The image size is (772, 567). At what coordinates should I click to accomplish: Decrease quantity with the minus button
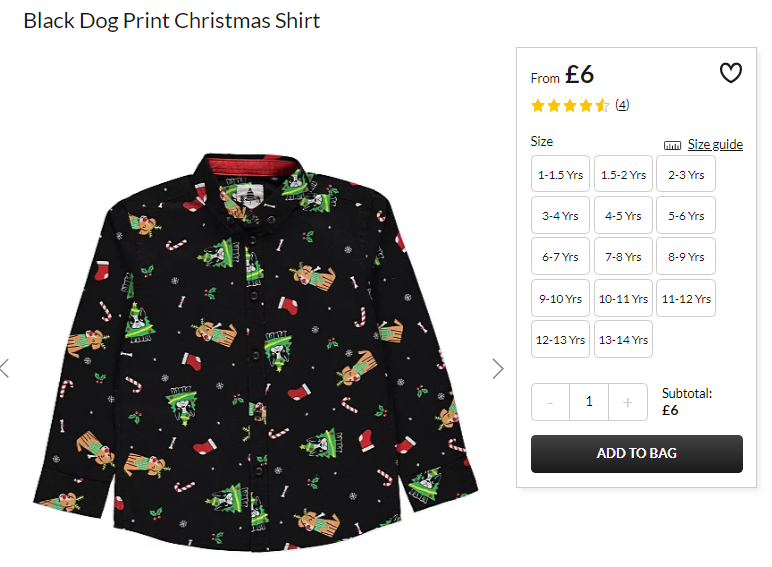(x=550, y=402)
